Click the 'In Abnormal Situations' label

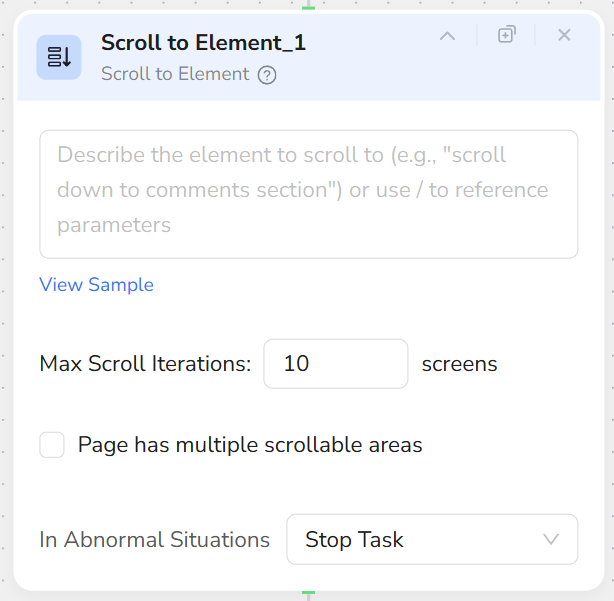coord(154,540)
